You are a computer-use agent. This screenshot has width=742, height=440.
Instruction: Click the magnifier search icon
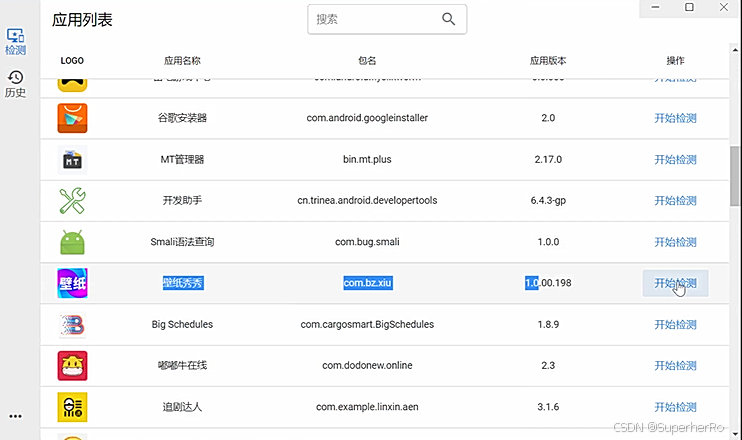(448, 19)
